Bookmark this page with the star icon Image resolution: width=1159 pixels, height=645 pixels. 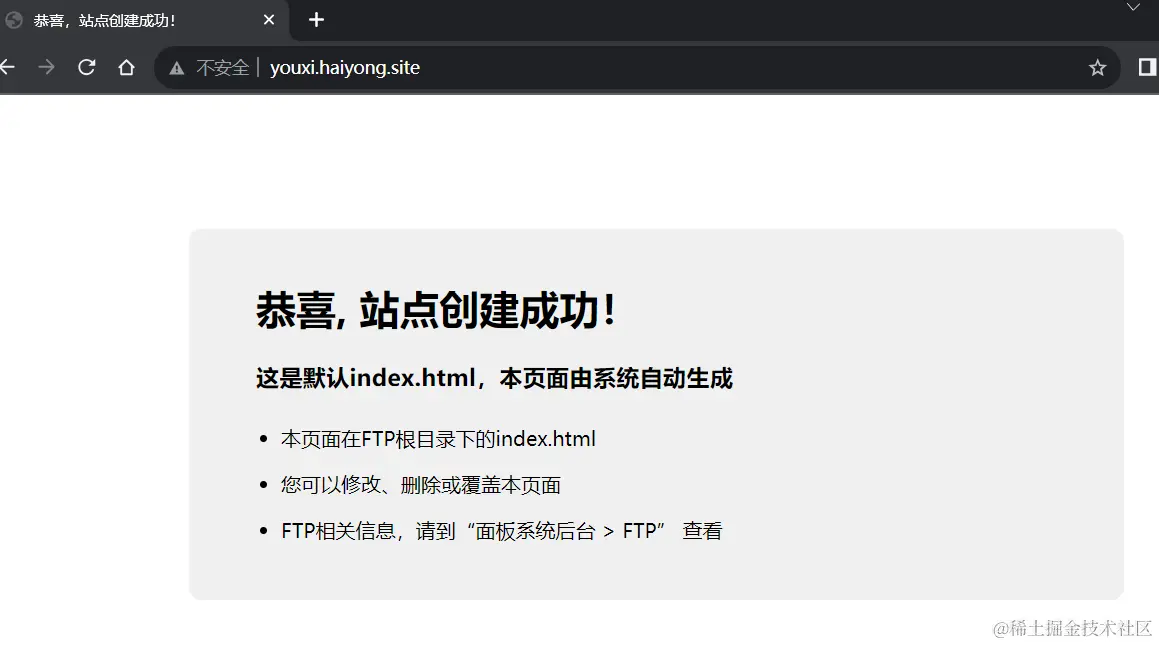pos(1097,68)
